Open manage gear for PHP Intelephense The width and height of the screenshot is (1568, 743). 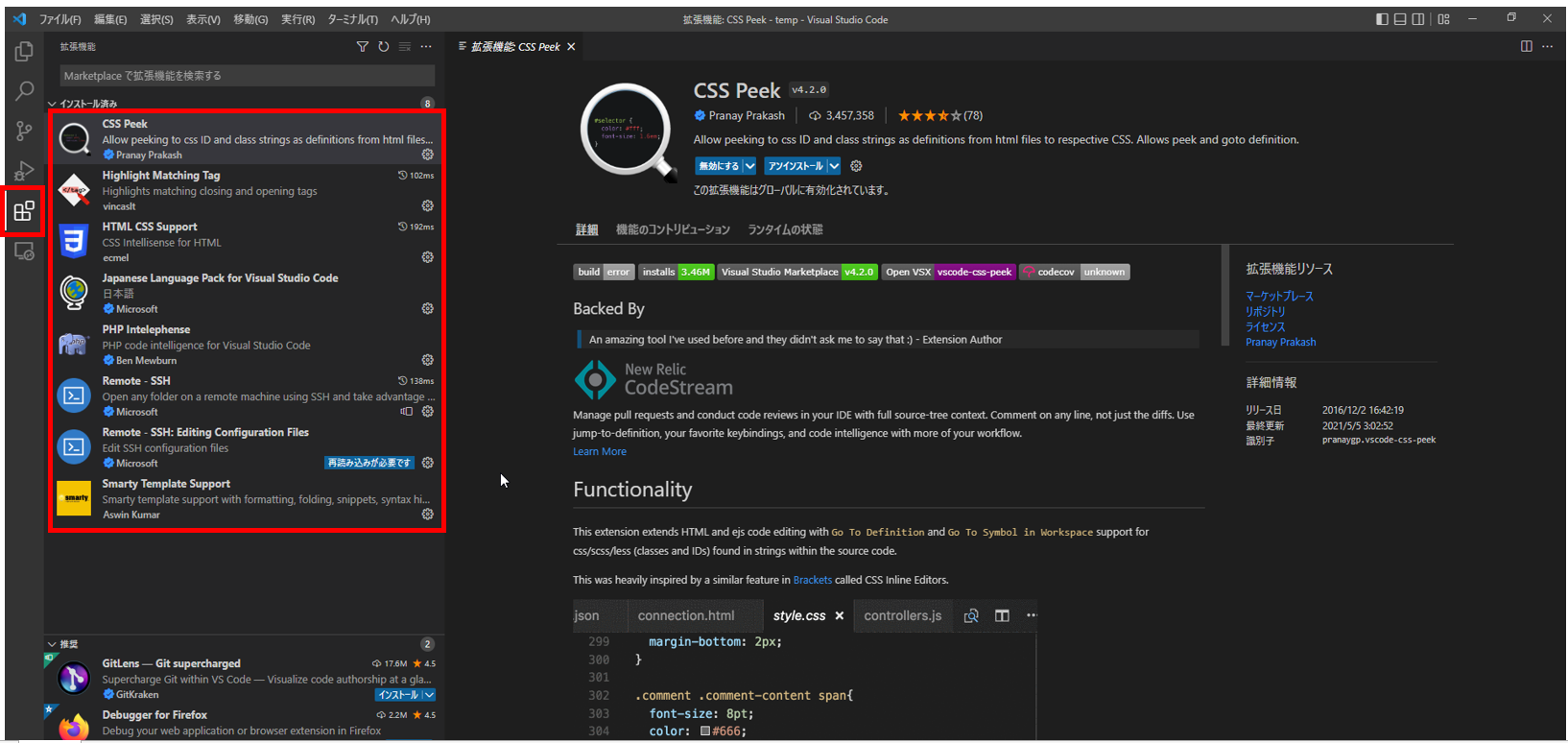click(428, 360)
